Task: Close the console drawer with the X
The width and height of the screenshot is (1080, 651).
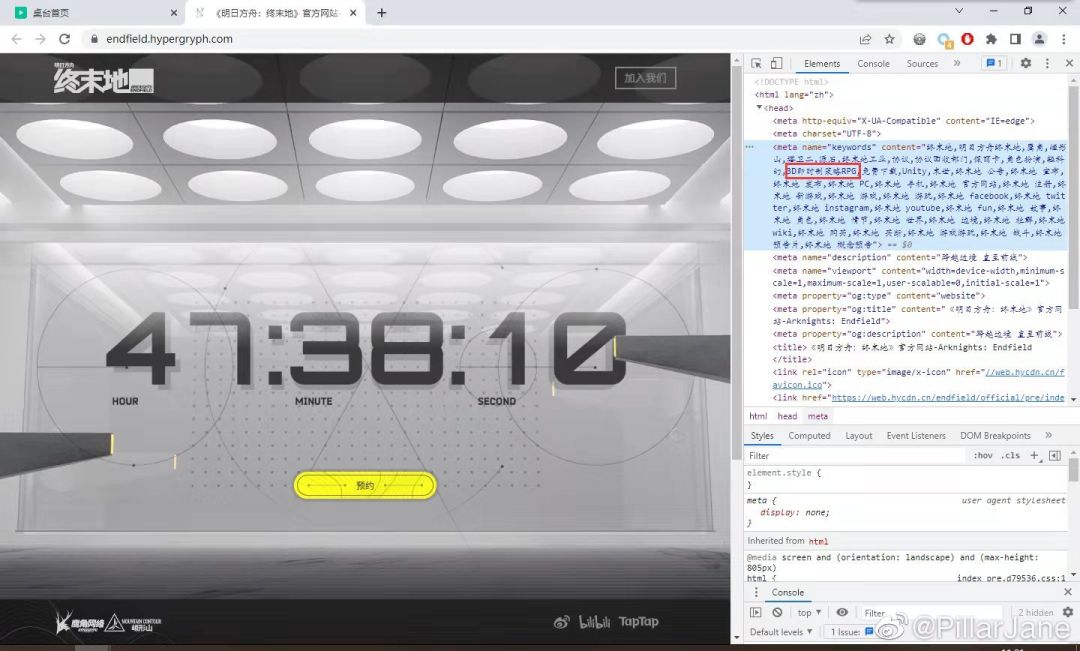Action: point(1068,592)
